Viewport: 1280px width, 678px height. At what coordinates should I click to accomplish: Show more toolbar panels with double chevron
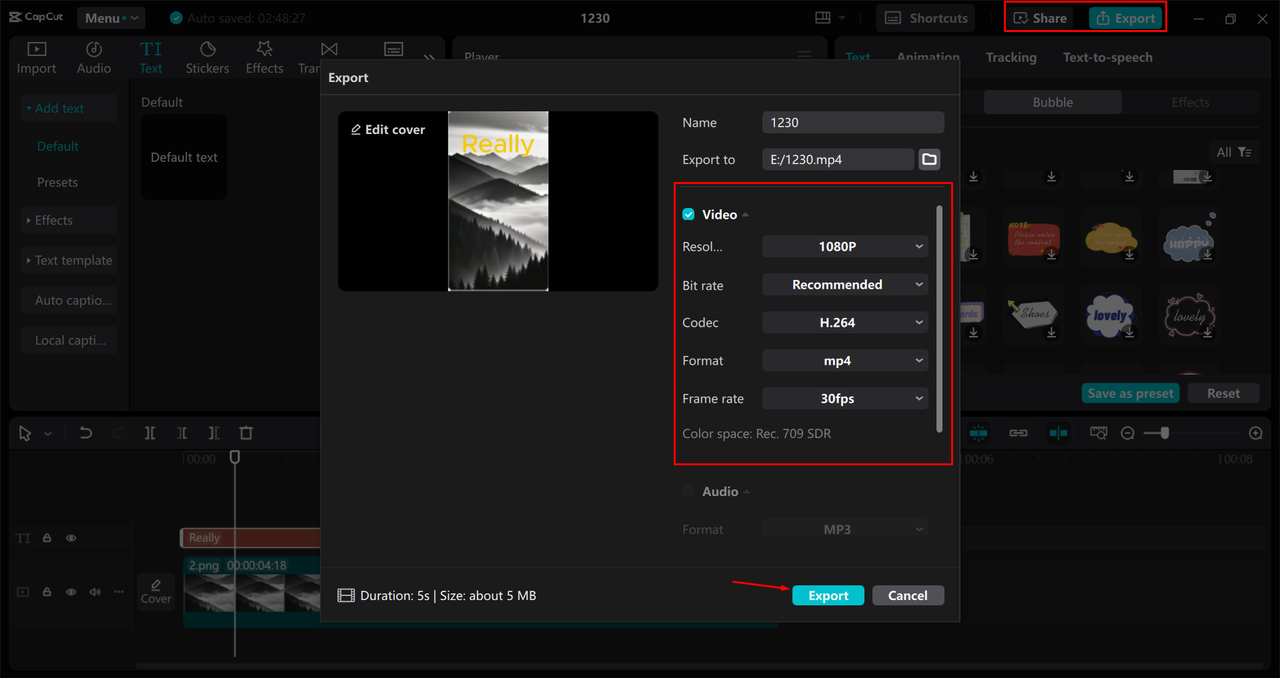pyautogui.click(x=430, y=58)
